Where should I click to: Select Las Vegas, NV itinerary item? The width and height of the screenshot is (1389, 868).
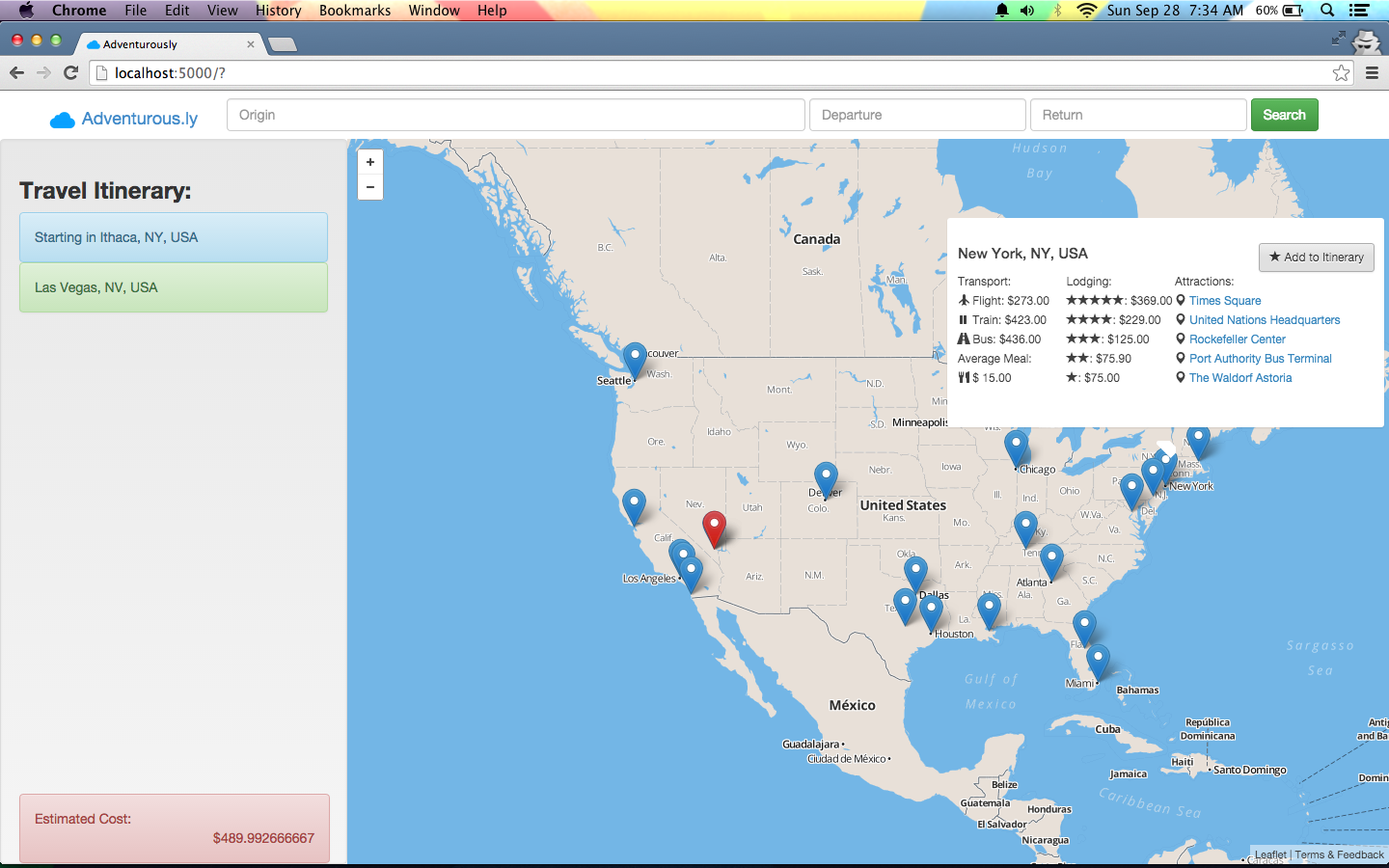[174, 287]
